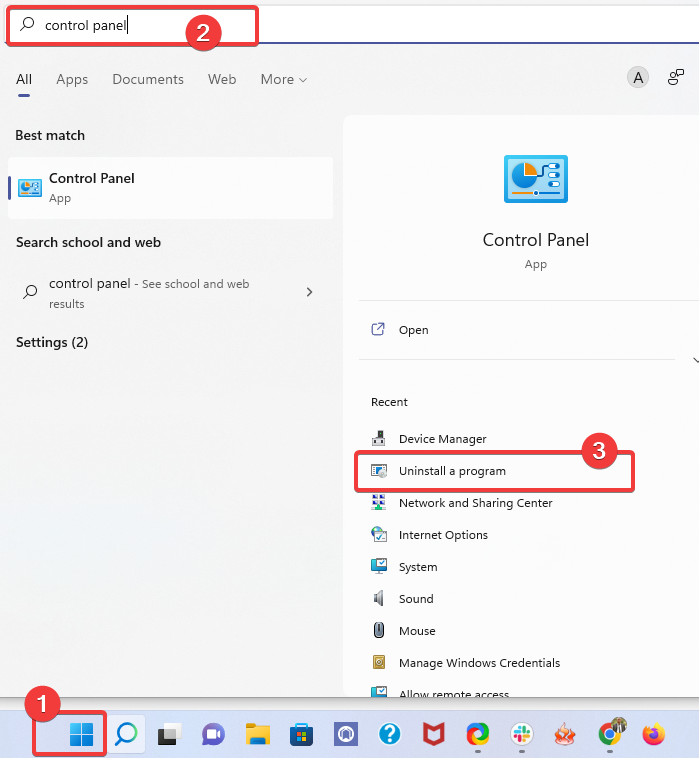
Task: Open the taskbar Search icon
Action: (x=126, y=734)
